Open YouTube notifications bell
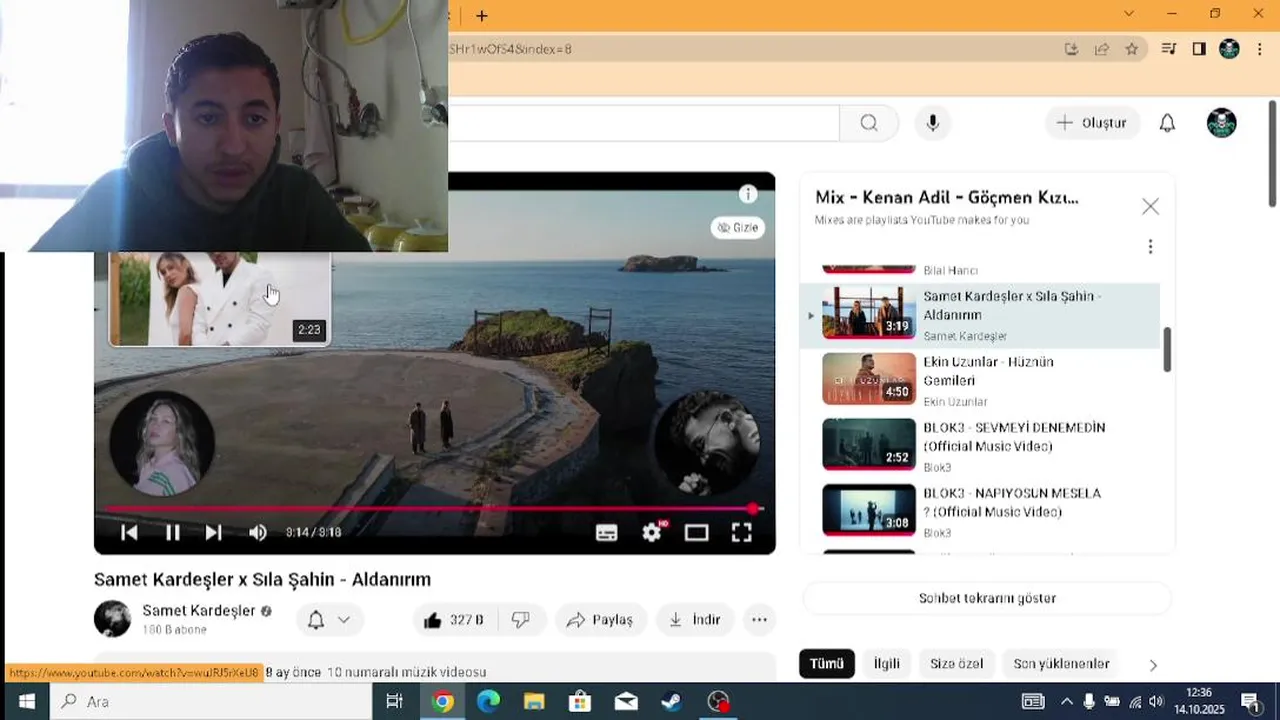Image resolution: width=1280 pixels, height=720 pixels. [x=1167, y=123]
